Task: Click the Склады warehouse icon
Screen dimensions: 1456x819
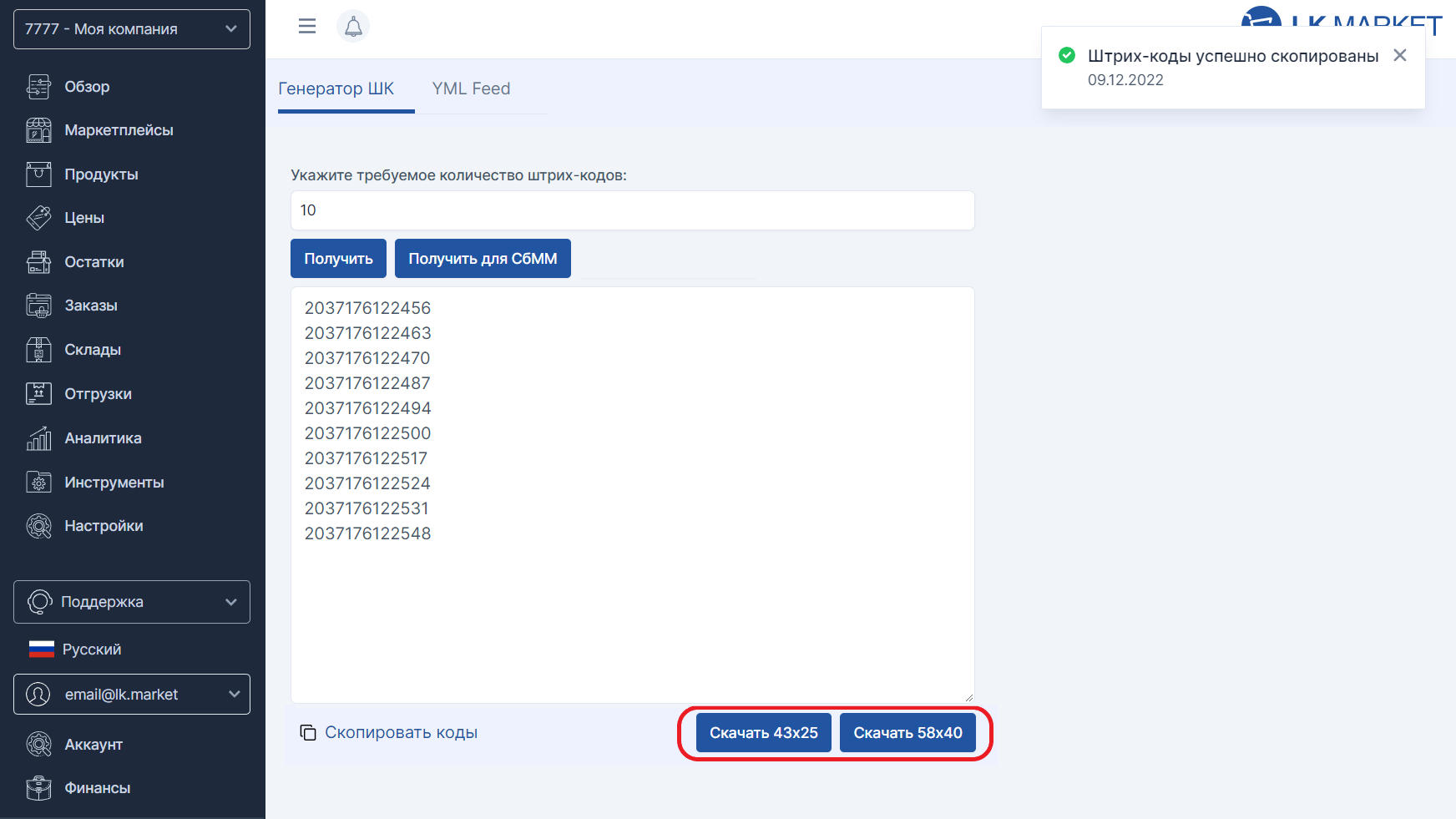Action: [38, 350]
